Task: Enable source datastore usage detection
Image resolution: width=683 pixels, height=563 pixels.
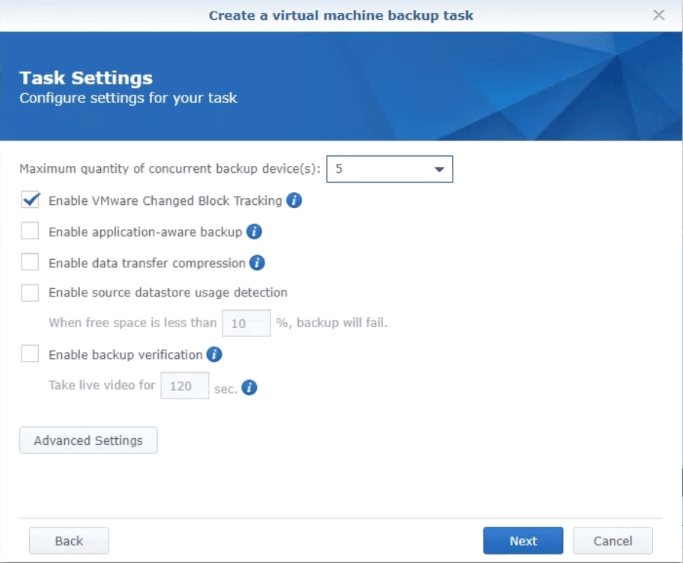Action: (30, 293)
